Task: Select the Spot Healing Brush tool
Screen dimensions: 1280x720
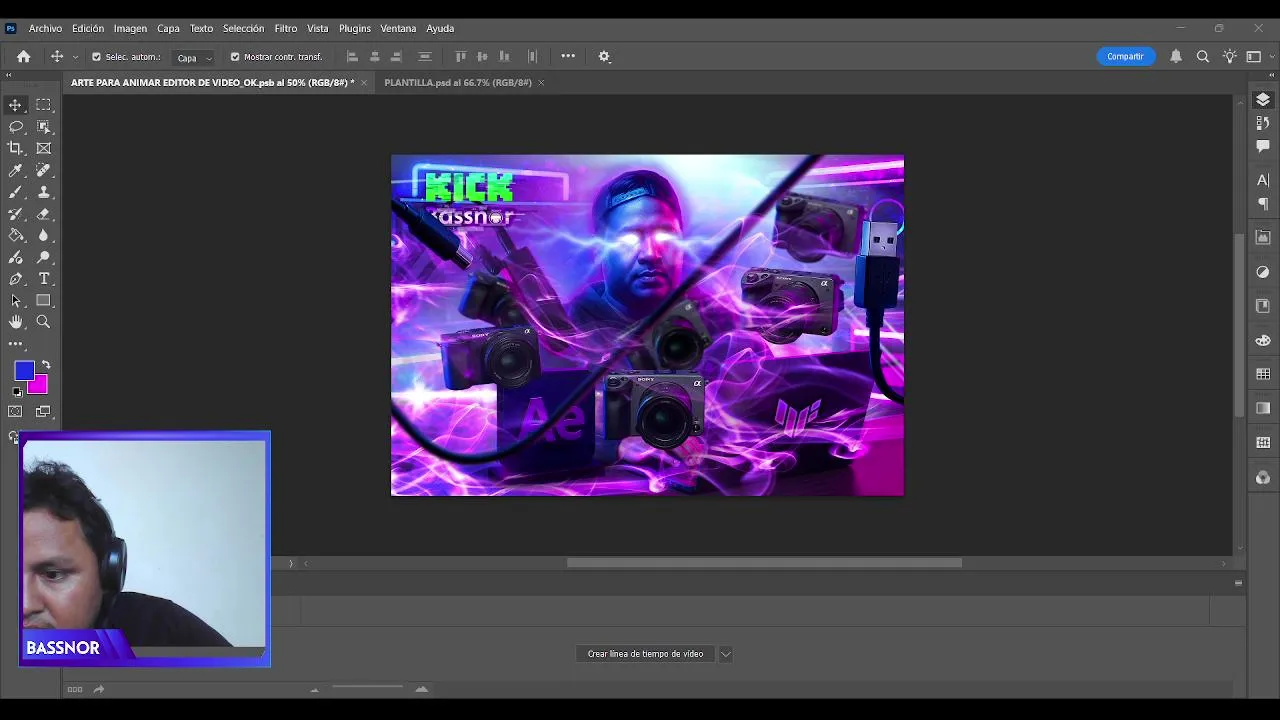Action: click(44, 170)
